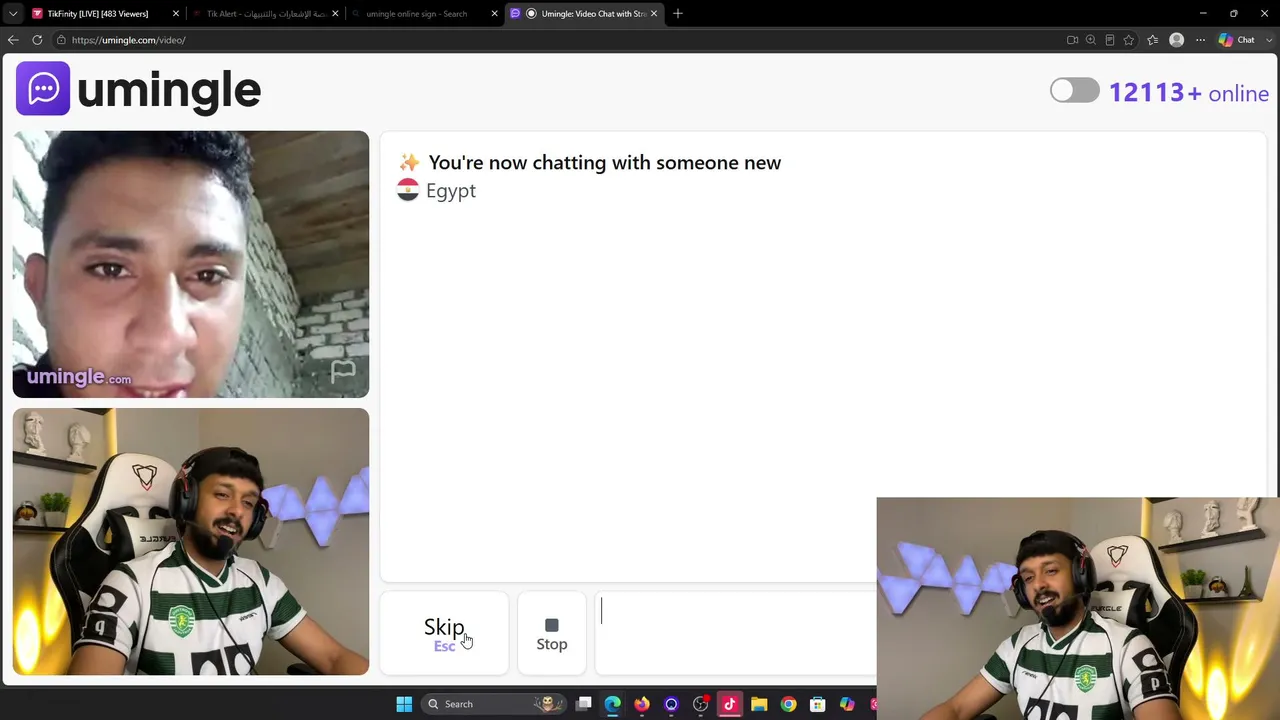Screen dimensions: 1280x720
Task: Toggle the switch next to online count
Action: 1075,91
